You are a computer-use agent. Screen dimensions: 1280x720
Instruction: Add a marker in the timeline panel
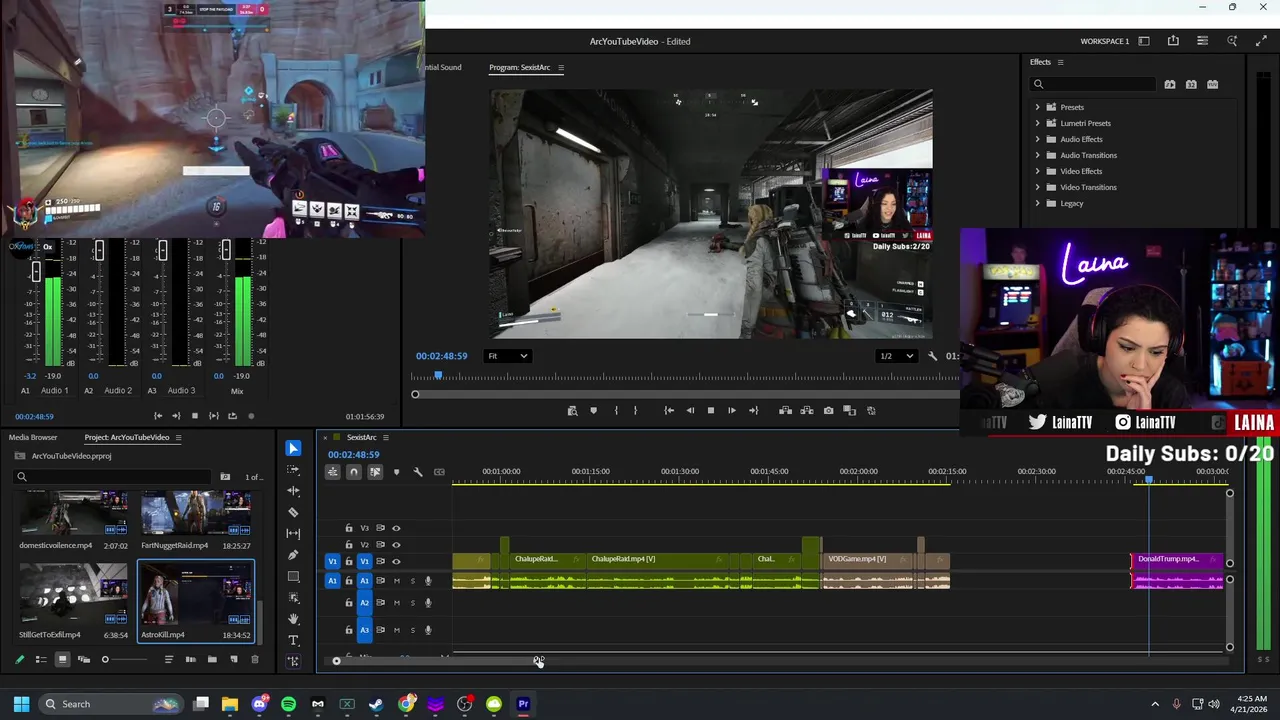[x=396, y=472]
